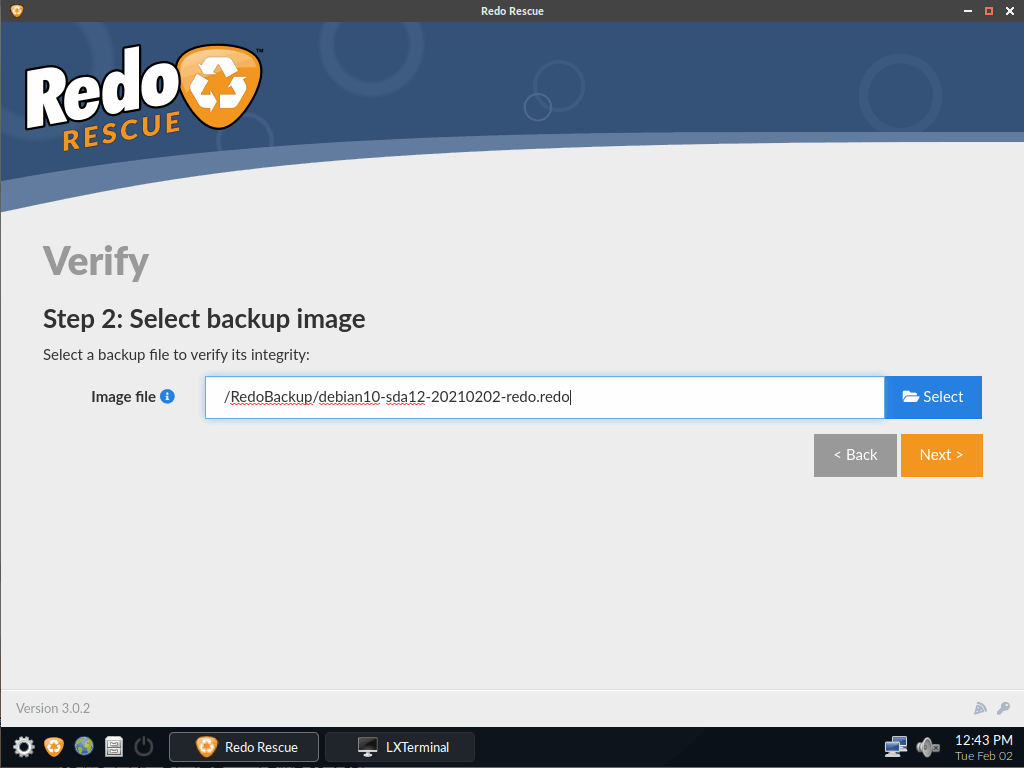Close the Redo Rescue window
The image size is (1024, 768).
tap(1010, 11)
